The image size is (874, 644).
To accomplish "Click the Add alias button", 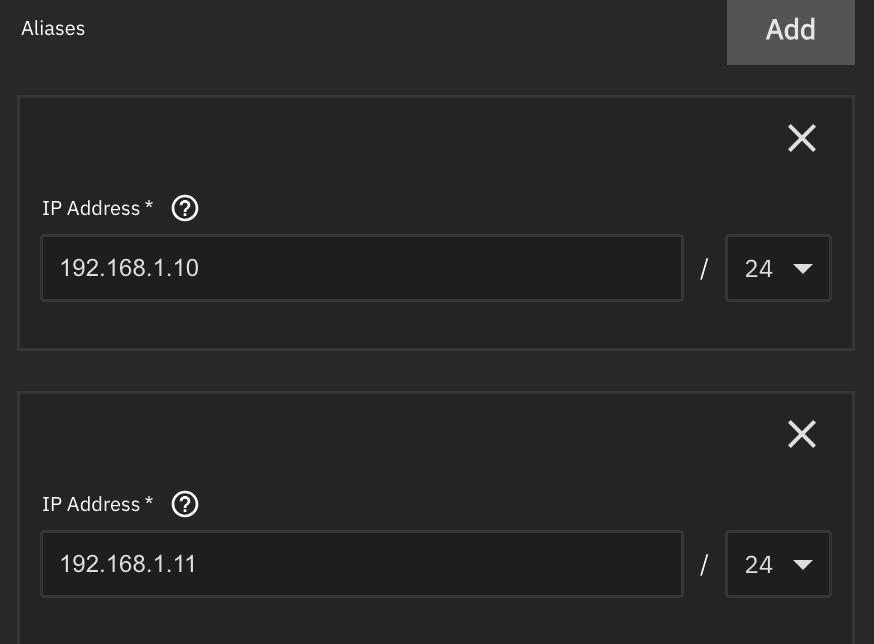I will 790,31.
